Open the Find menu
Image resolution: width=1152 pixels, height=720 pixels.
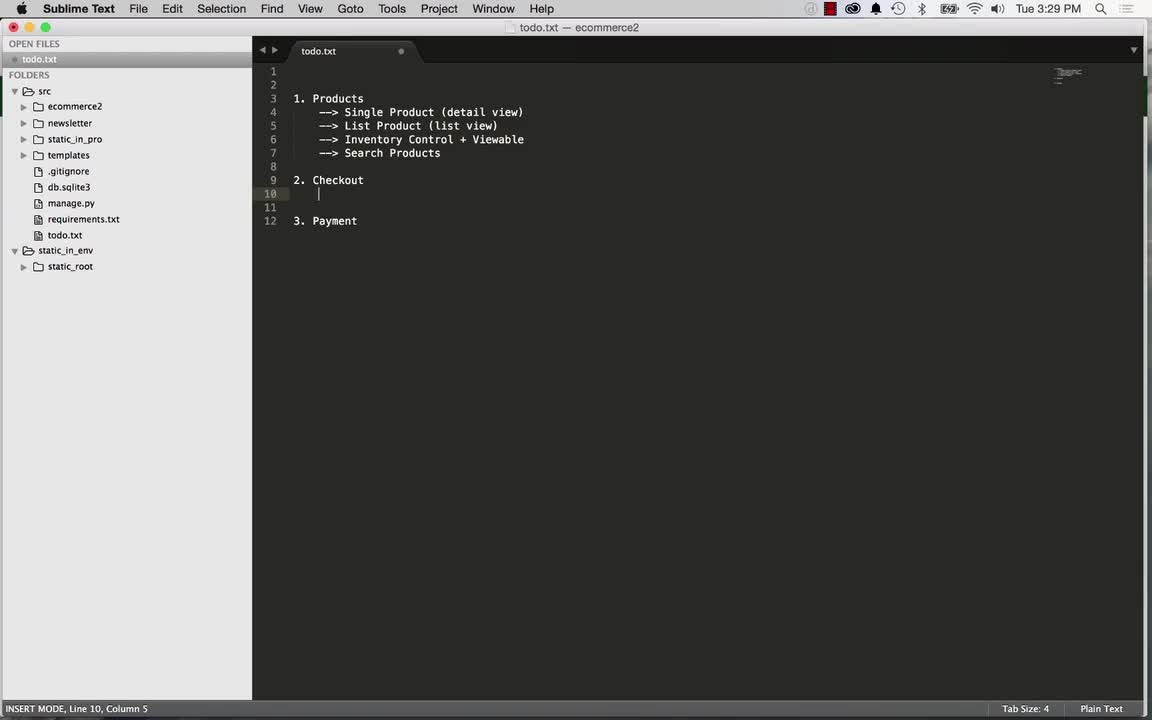[272, 9]
